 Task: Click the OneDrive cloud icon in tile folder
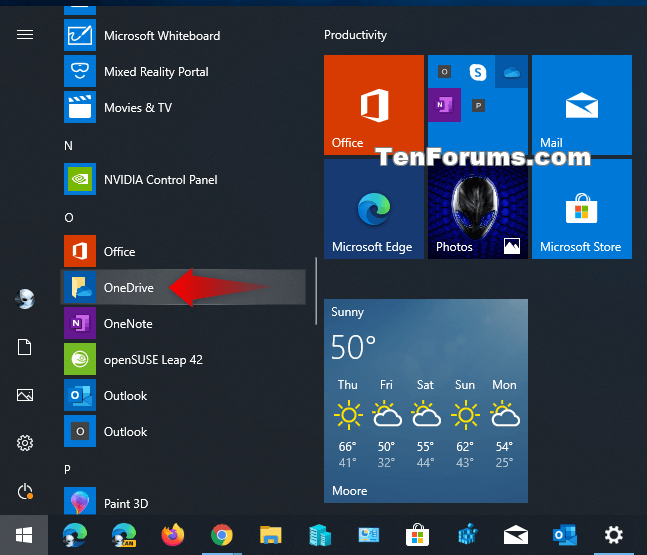(x=512, y=72)
